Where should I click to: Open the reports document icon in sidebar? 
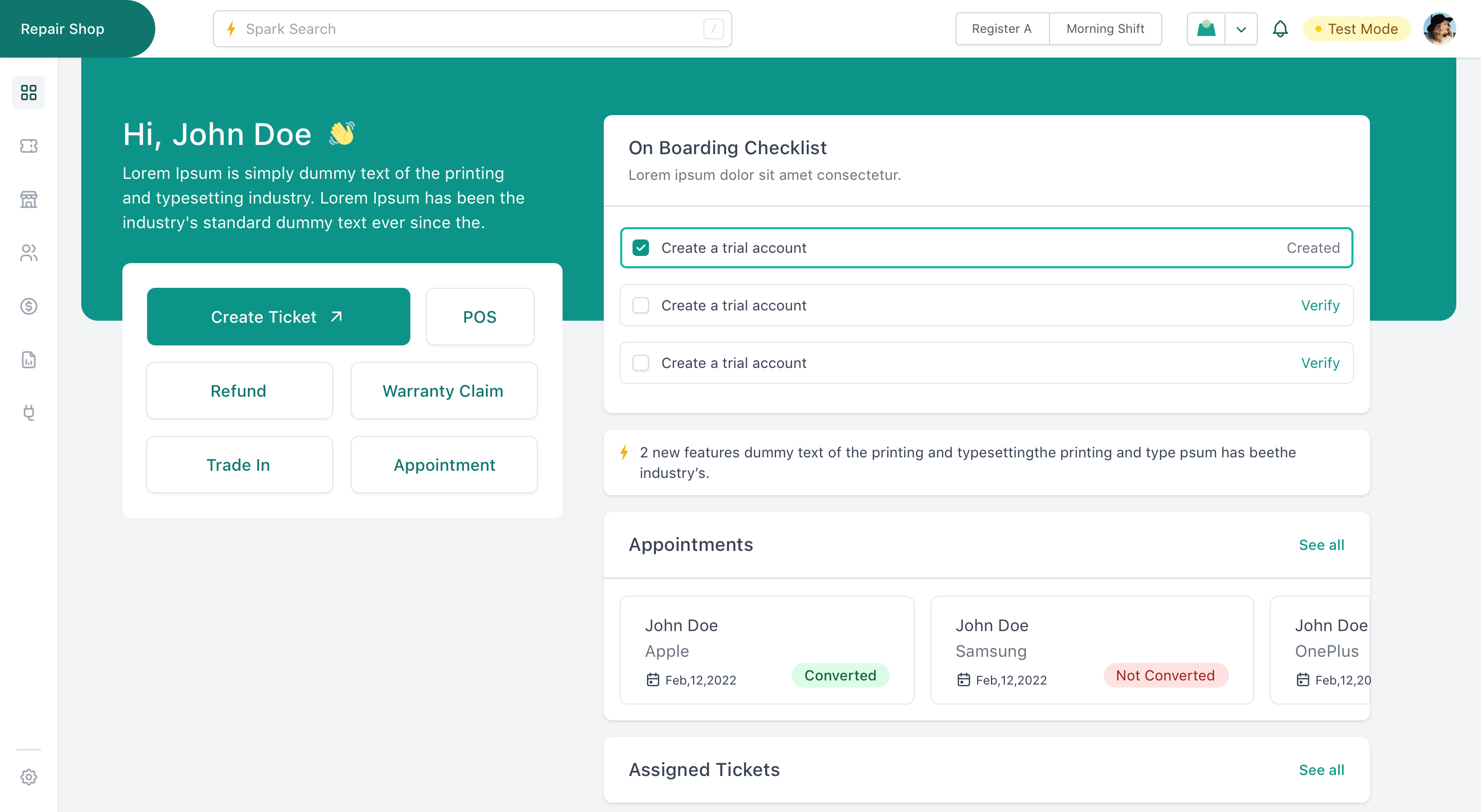click(29, 360)
